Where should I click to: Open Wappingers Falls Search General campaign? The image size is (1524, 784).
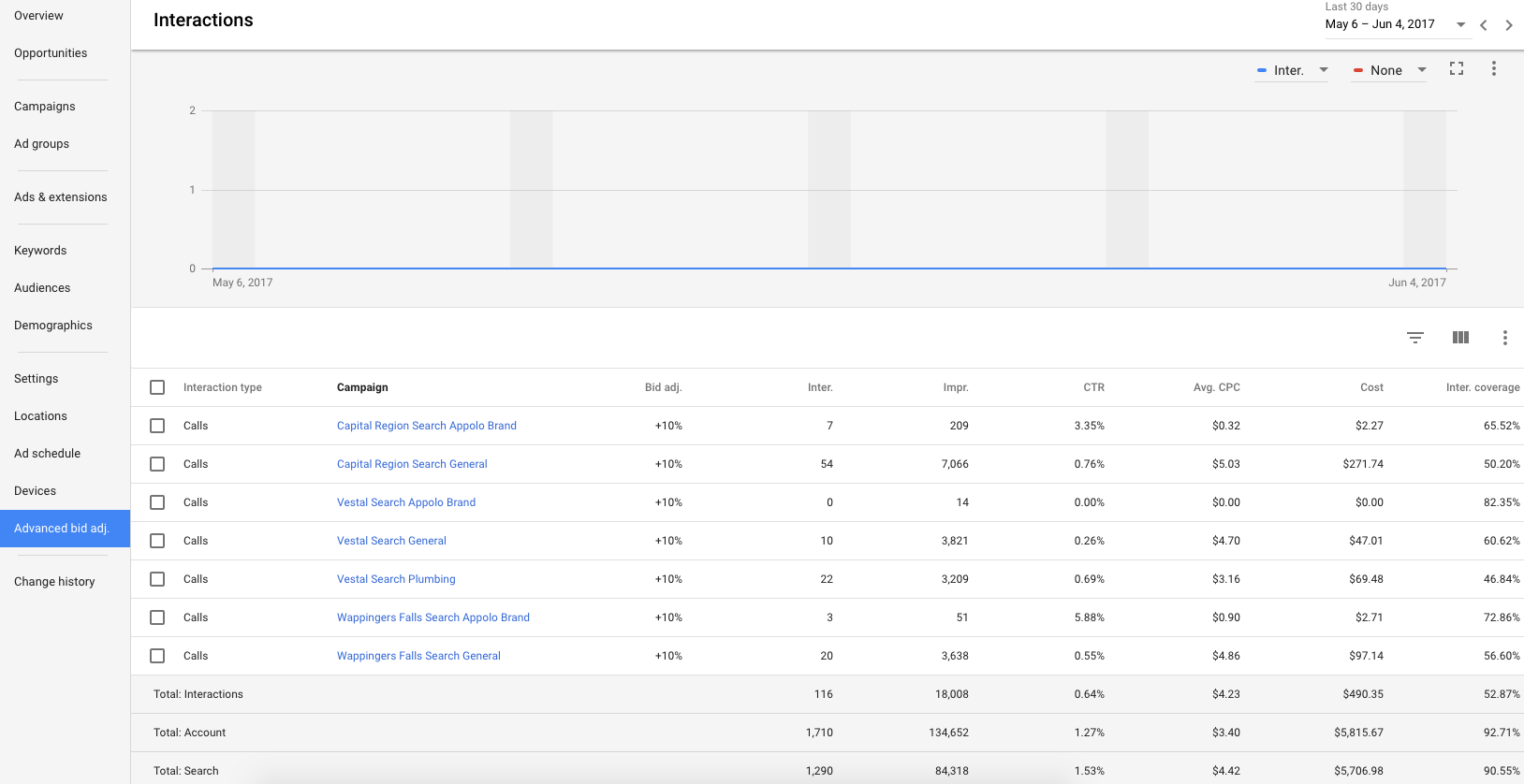(x=418, y=656)
